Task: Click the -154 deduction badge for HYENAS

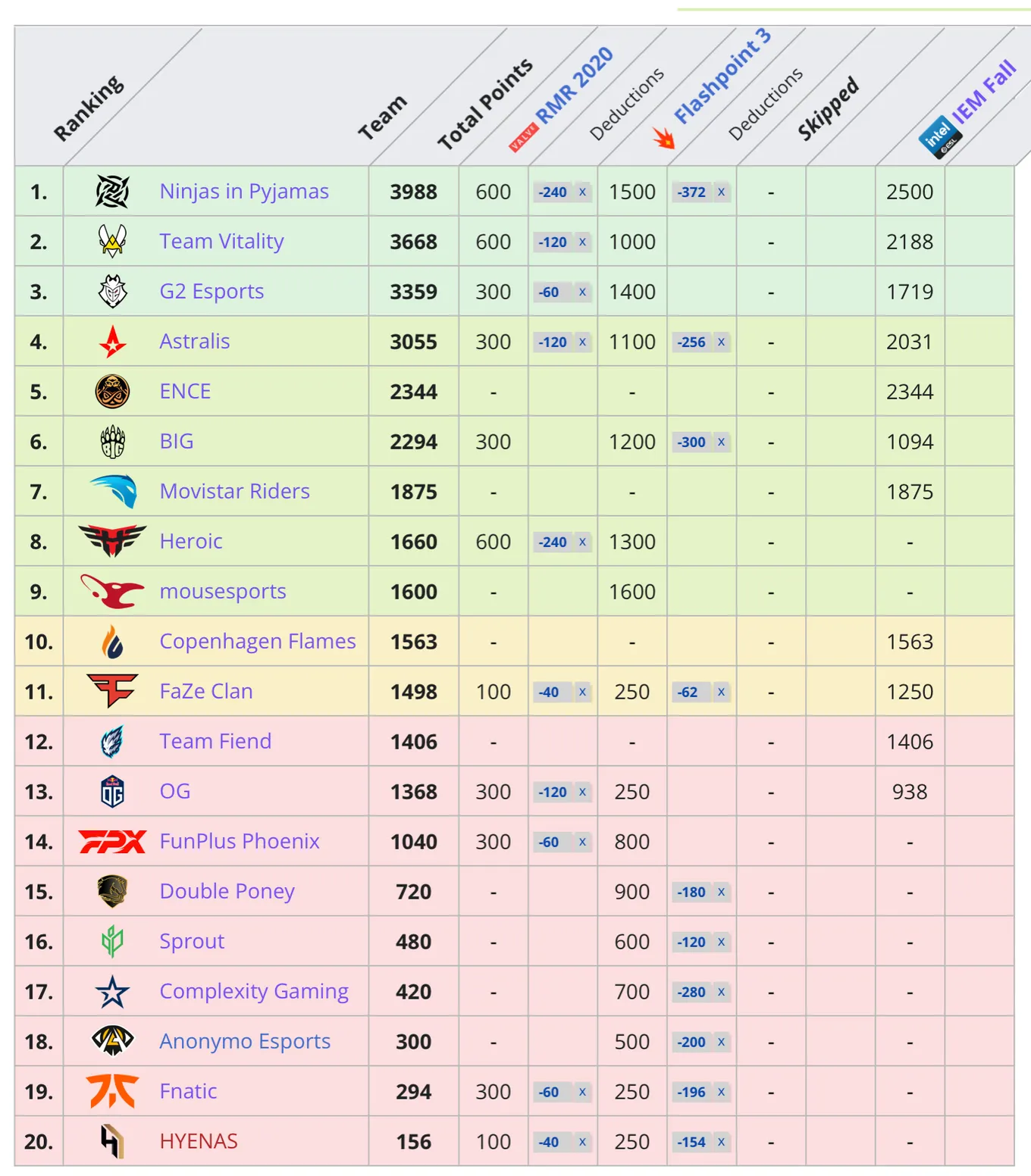Action: [700, 1142]
